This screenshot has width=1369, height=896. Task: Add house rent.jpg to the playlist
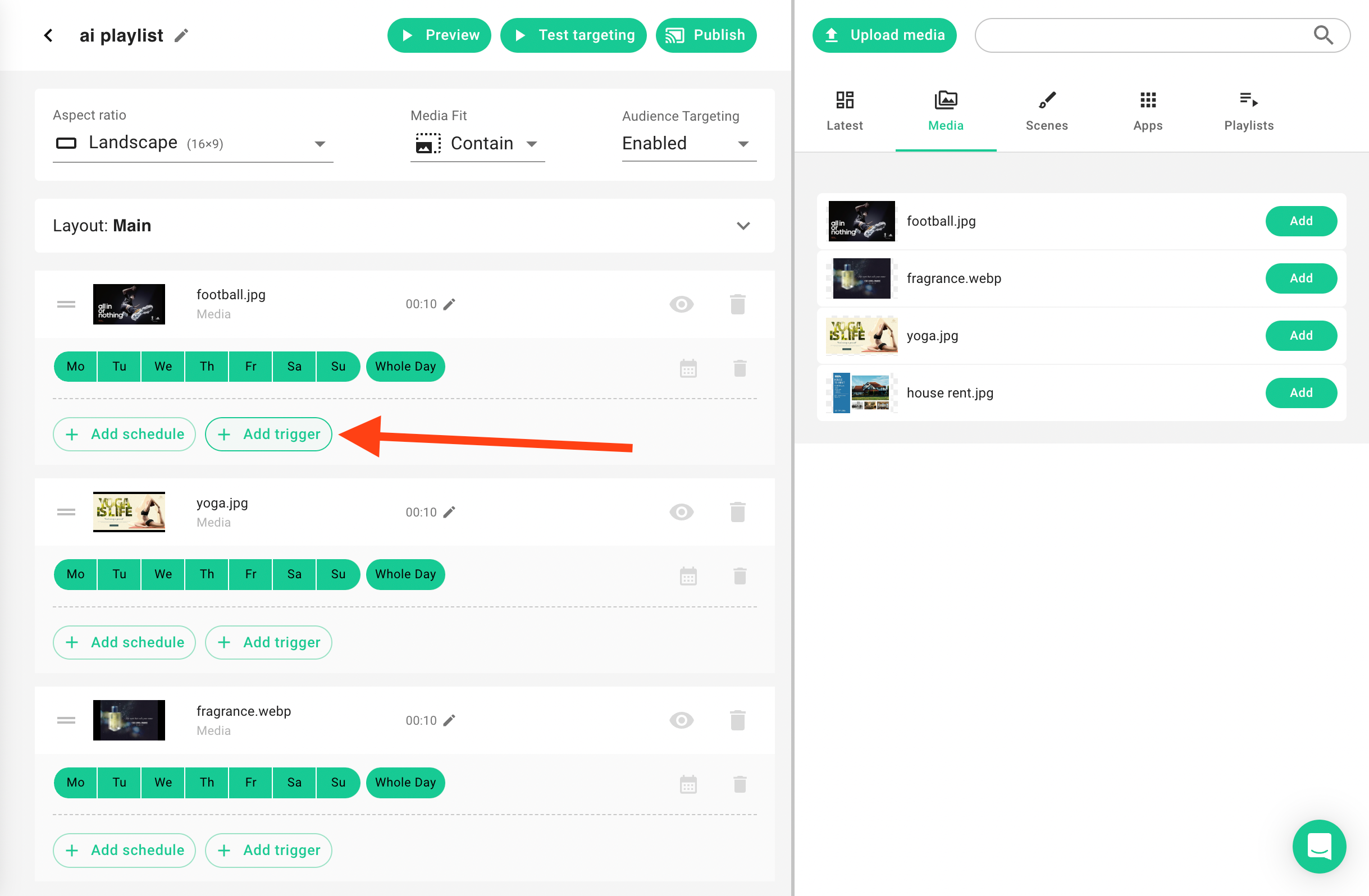(x=1300, y=393)
